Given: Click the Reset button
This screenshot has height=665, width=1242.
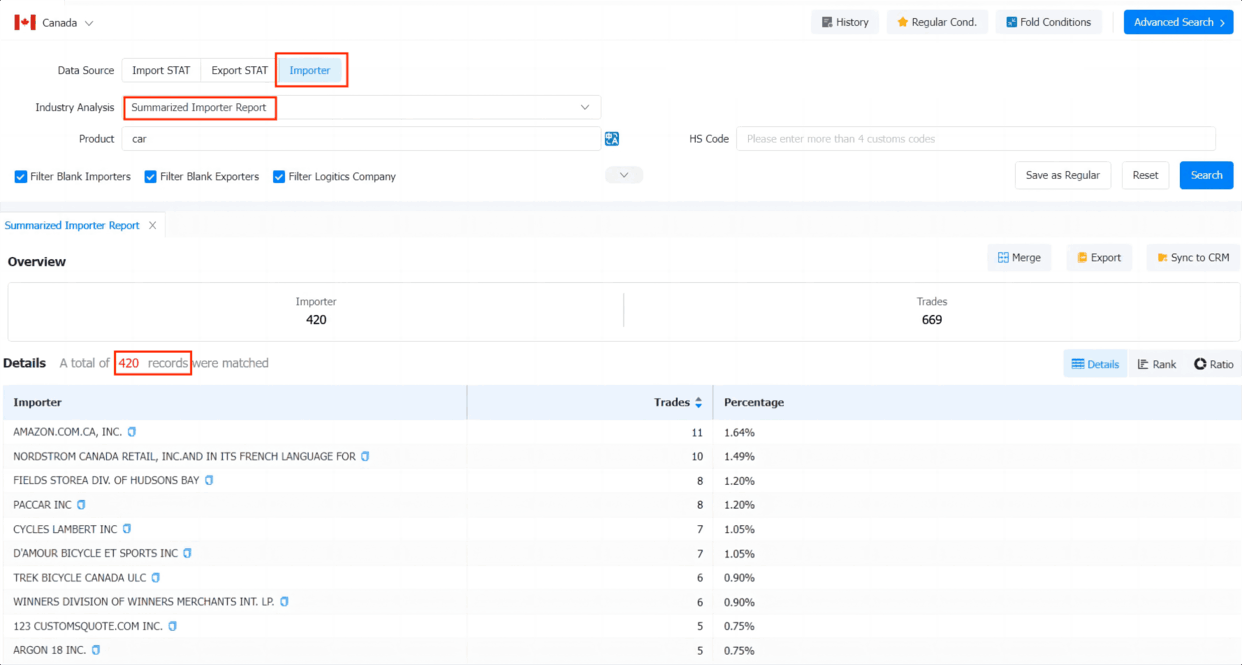Looking at the screenshot, I should click(1145, 175).
